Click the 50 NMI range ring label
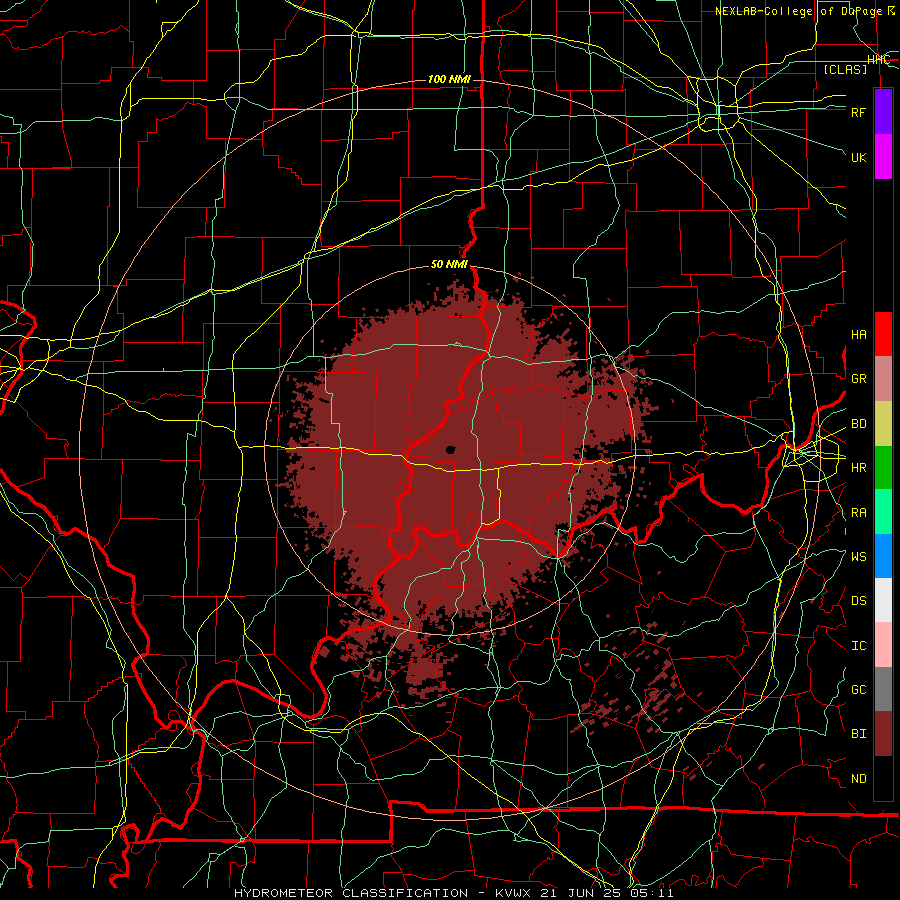 click(x=449, y=265)
